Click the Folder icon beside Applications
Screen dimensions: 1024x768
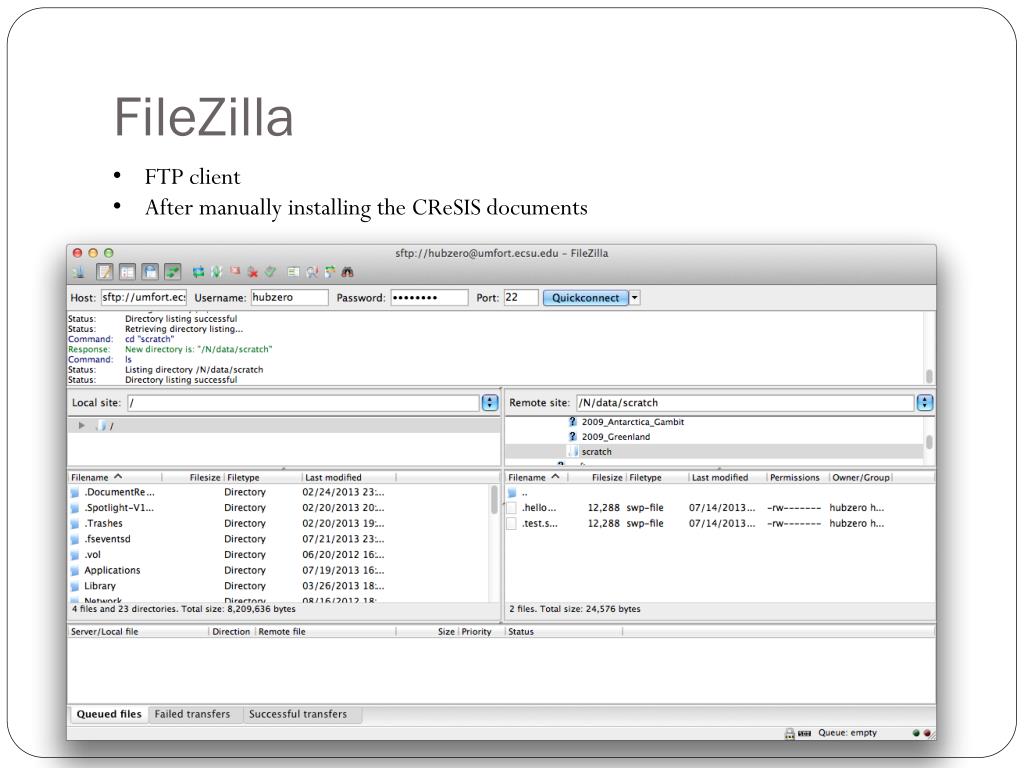[x=75, y=571]
